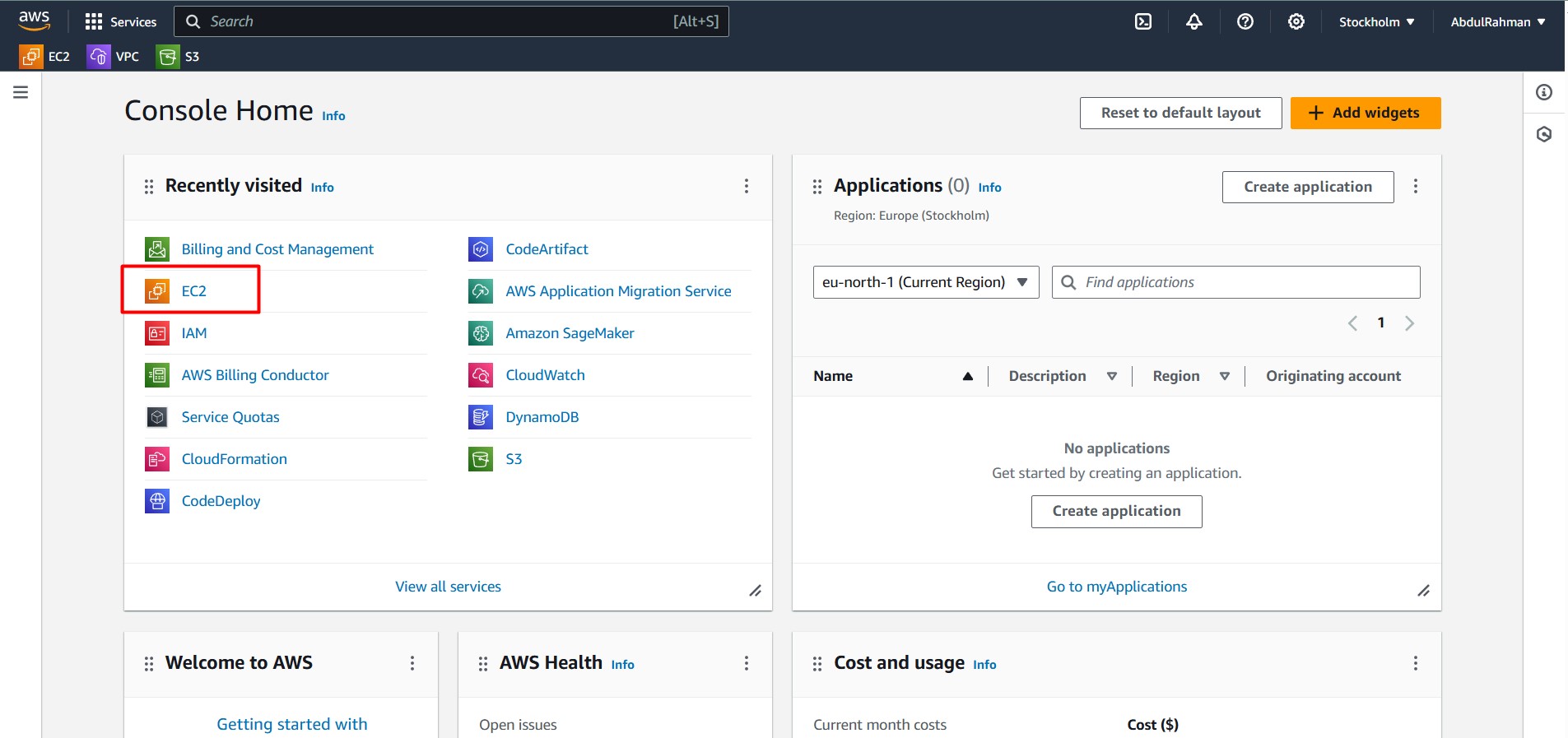Click the DynamoDB icon
Screen dimensions: 1568x738
481,416
